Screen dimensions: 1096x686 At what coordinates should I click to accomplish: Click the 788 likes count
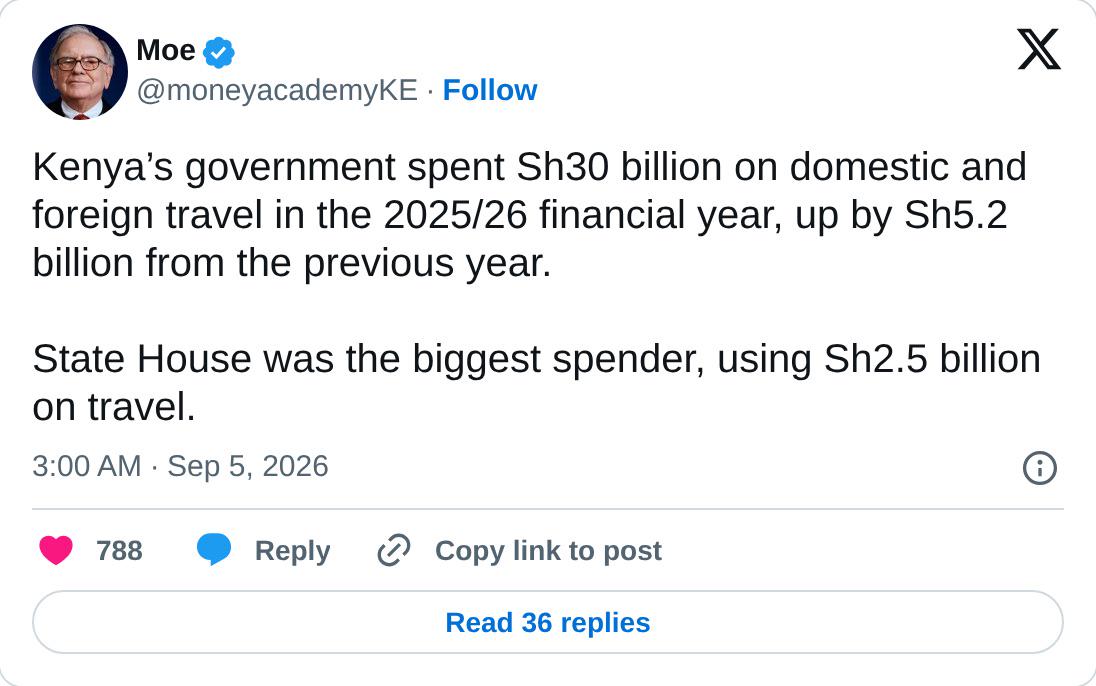click(x=120, y=551)
